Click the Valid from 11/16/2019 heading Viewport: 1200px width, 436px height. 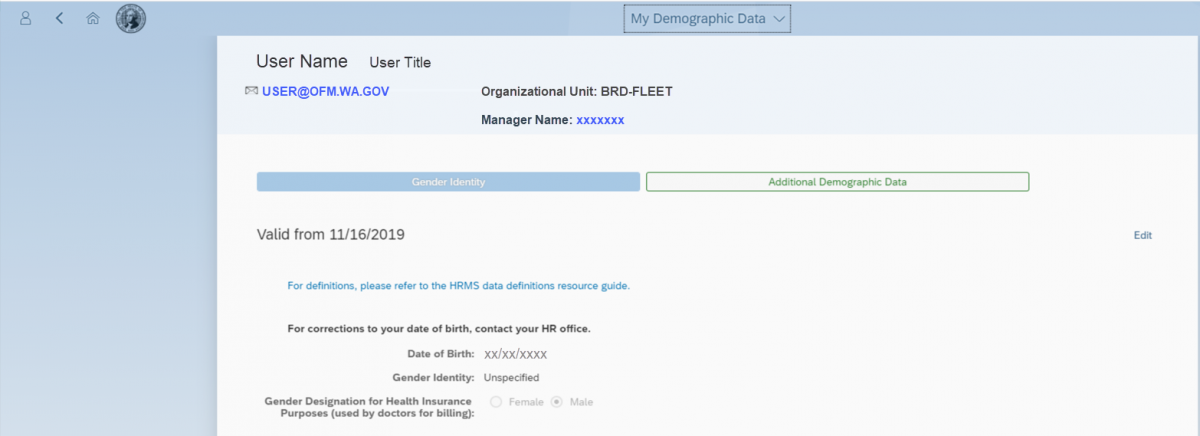click(330, 235)
